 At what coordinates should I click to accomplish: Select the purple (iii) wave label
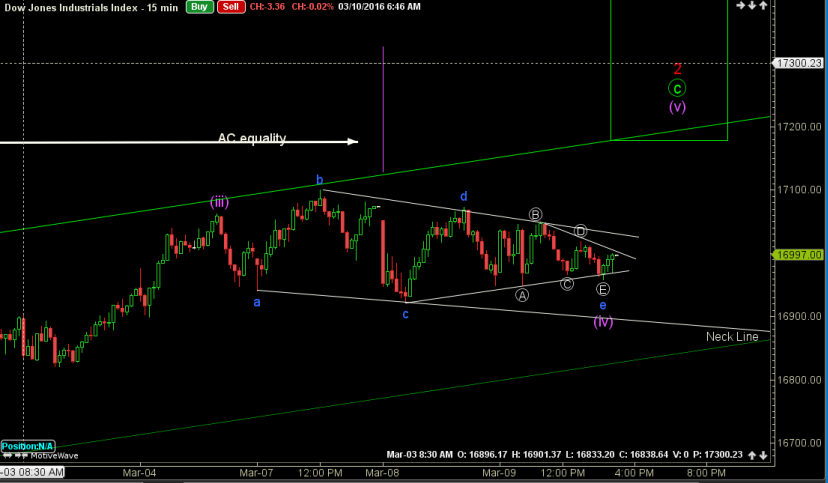pos(219,202)
